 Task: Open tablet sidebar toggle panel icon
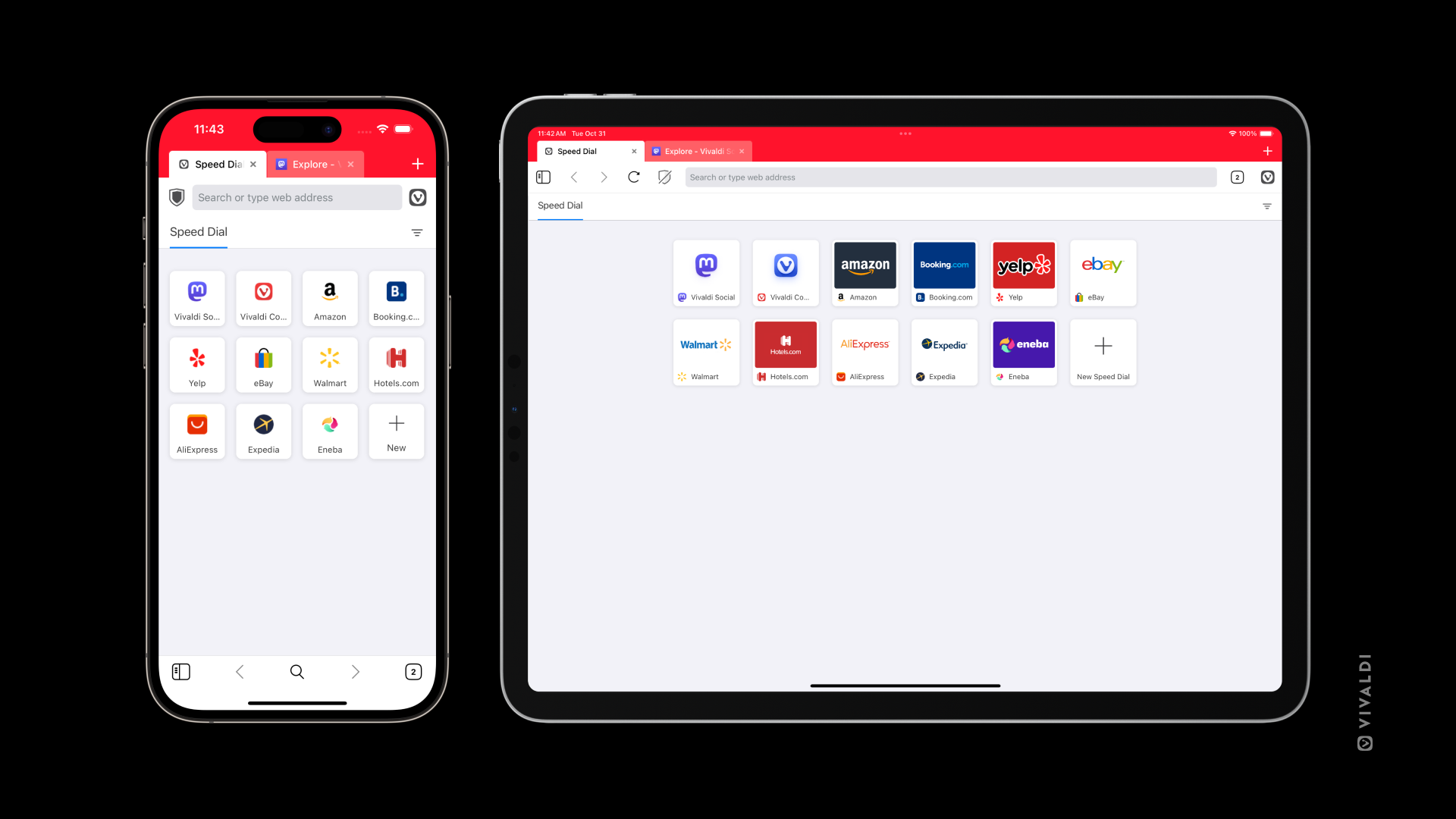pyautogui.click(x=543, y=177)
